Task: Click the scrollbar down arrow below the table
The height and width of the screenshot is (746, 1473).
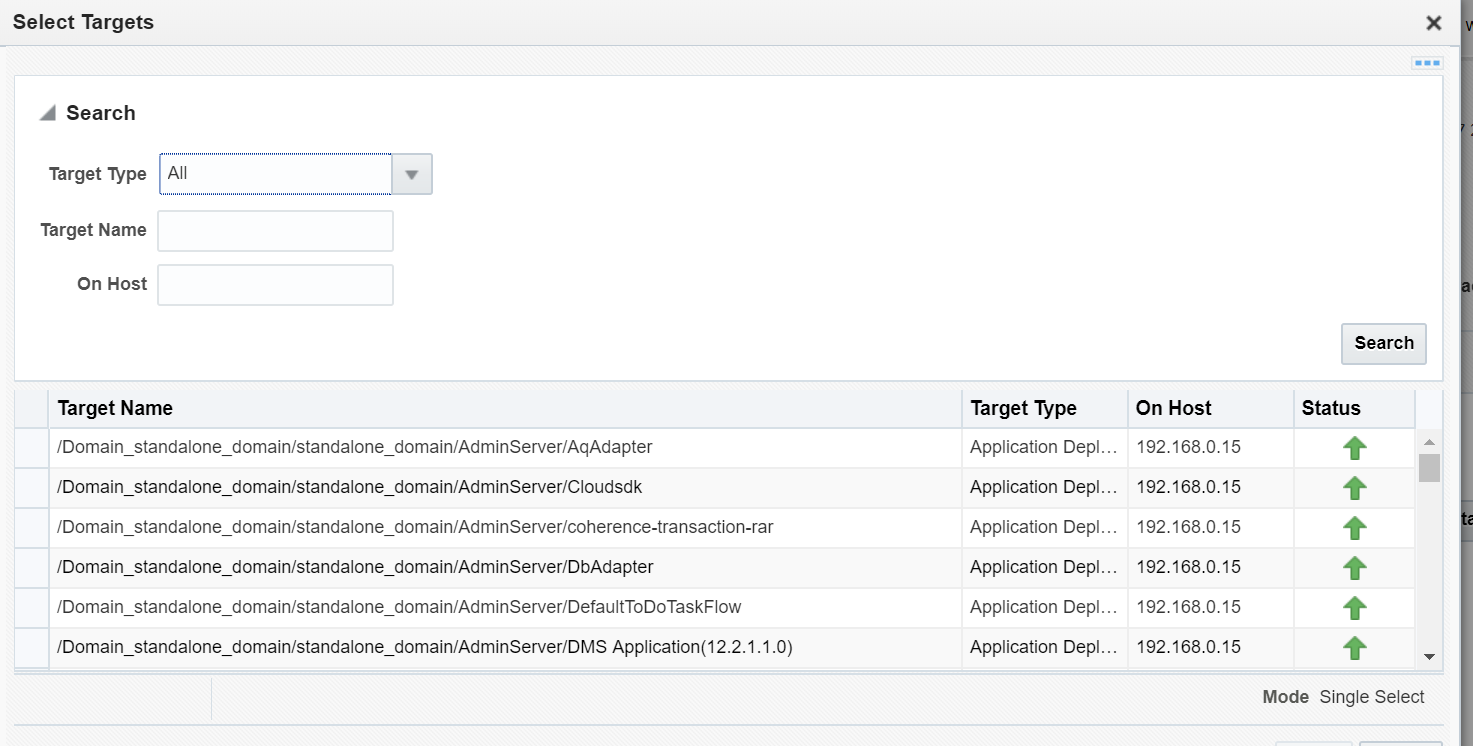Action: (x=1429, y=658)
